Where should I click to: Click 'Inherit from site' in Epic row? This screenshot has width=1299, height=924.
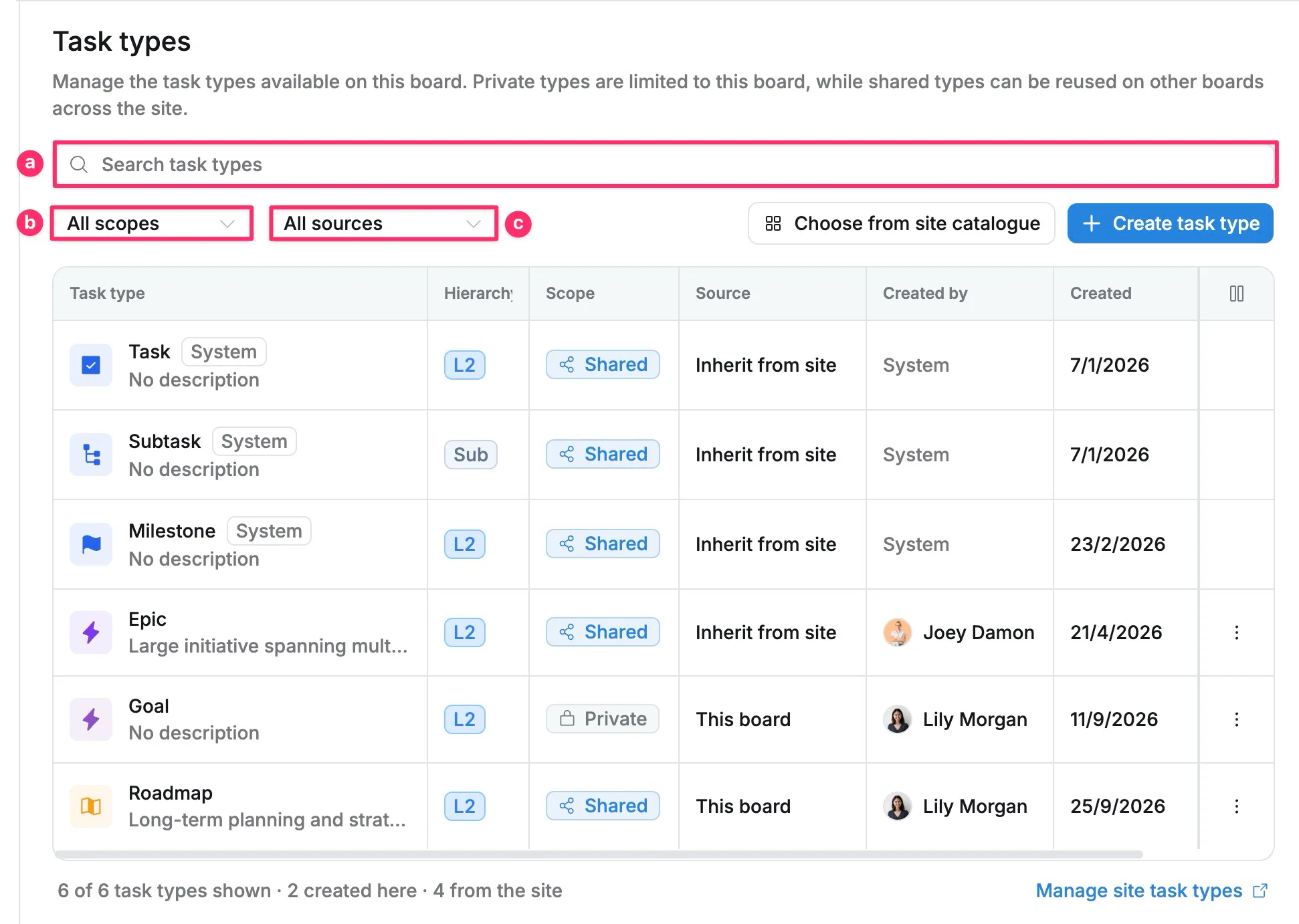(766, 632)
